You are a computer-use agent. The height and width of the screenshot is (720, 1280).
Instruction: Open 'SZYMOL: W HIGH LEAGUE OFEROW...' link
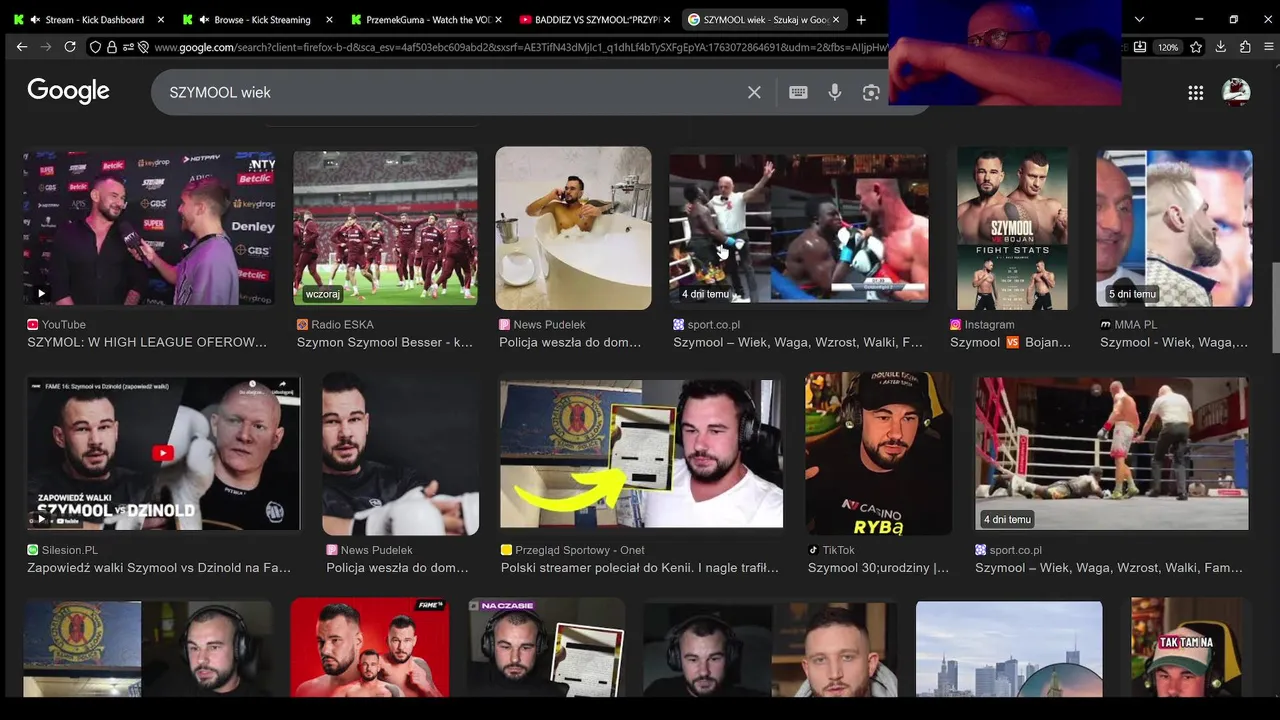point(147,342)
